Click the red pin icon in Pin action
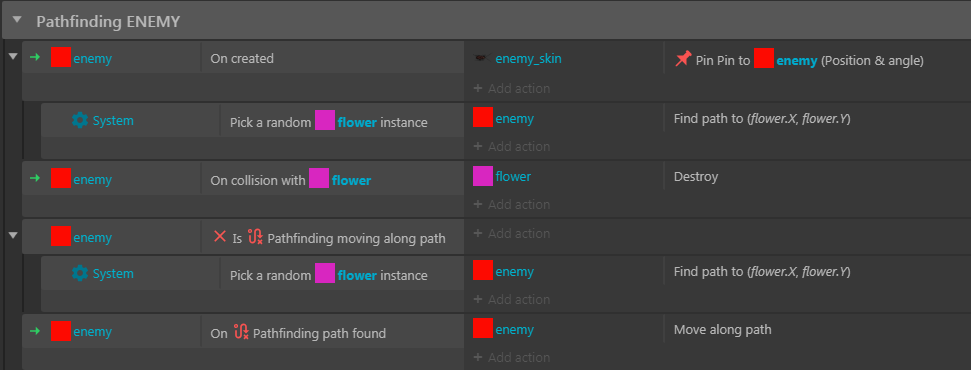971x370 pixels. tap(682, 59)
